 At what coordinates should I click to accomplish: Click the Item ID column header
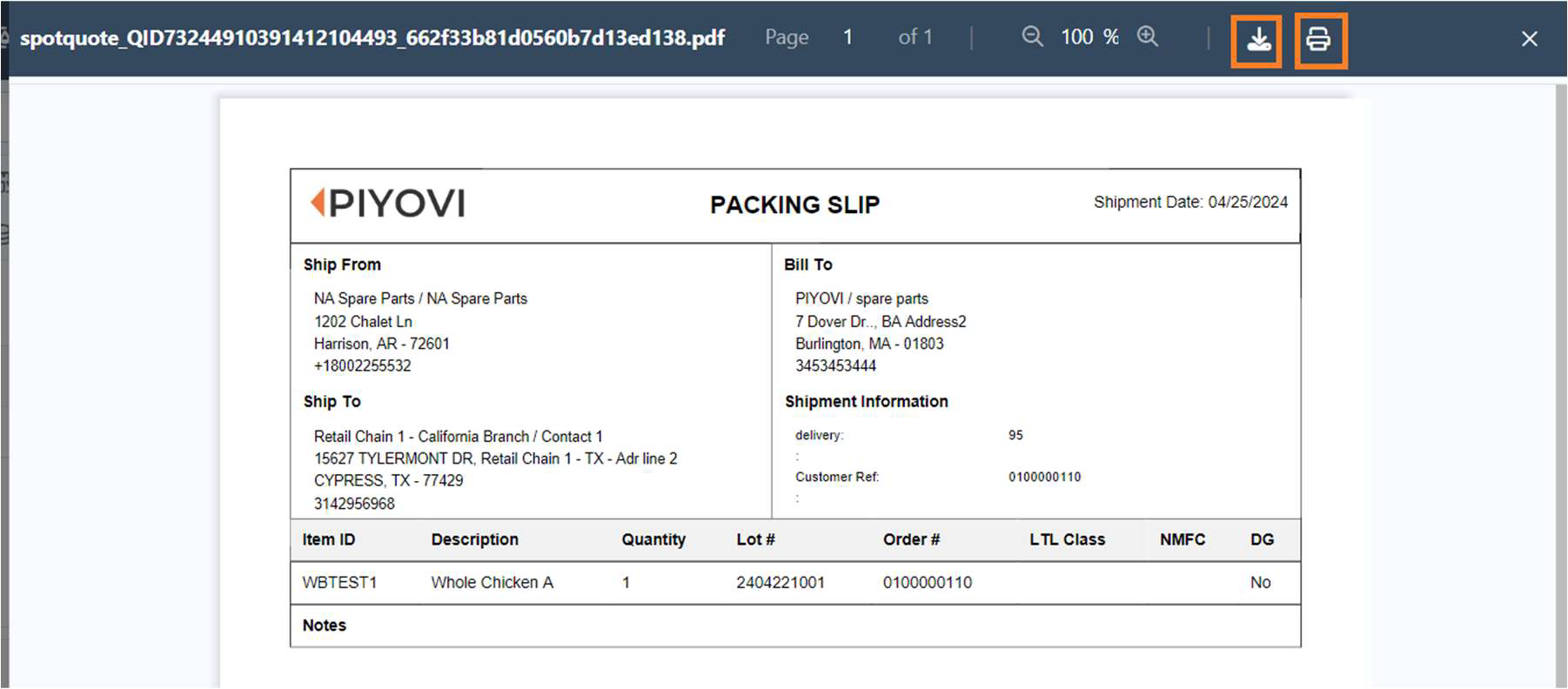[328, 539]
